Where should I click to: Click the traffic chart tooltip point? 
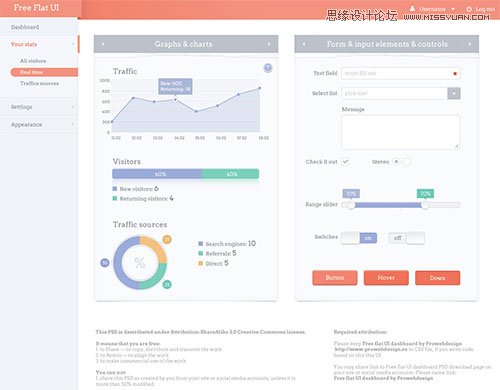click(x=176, y=100)
